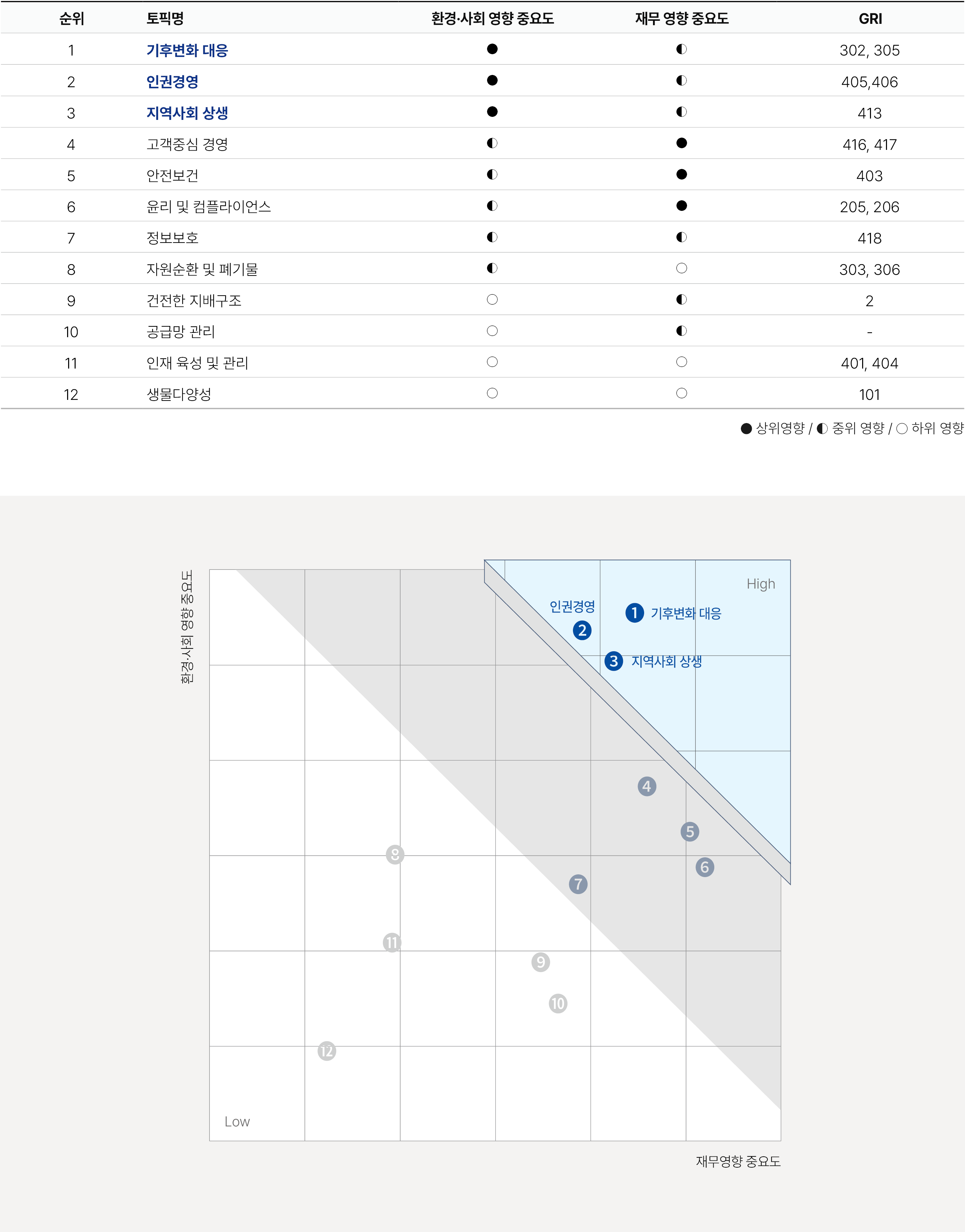The height and width of the screenshot is (1232, 965).
Task: Click half circle in 정보보호 재무 영향 column
Action: 681,237
